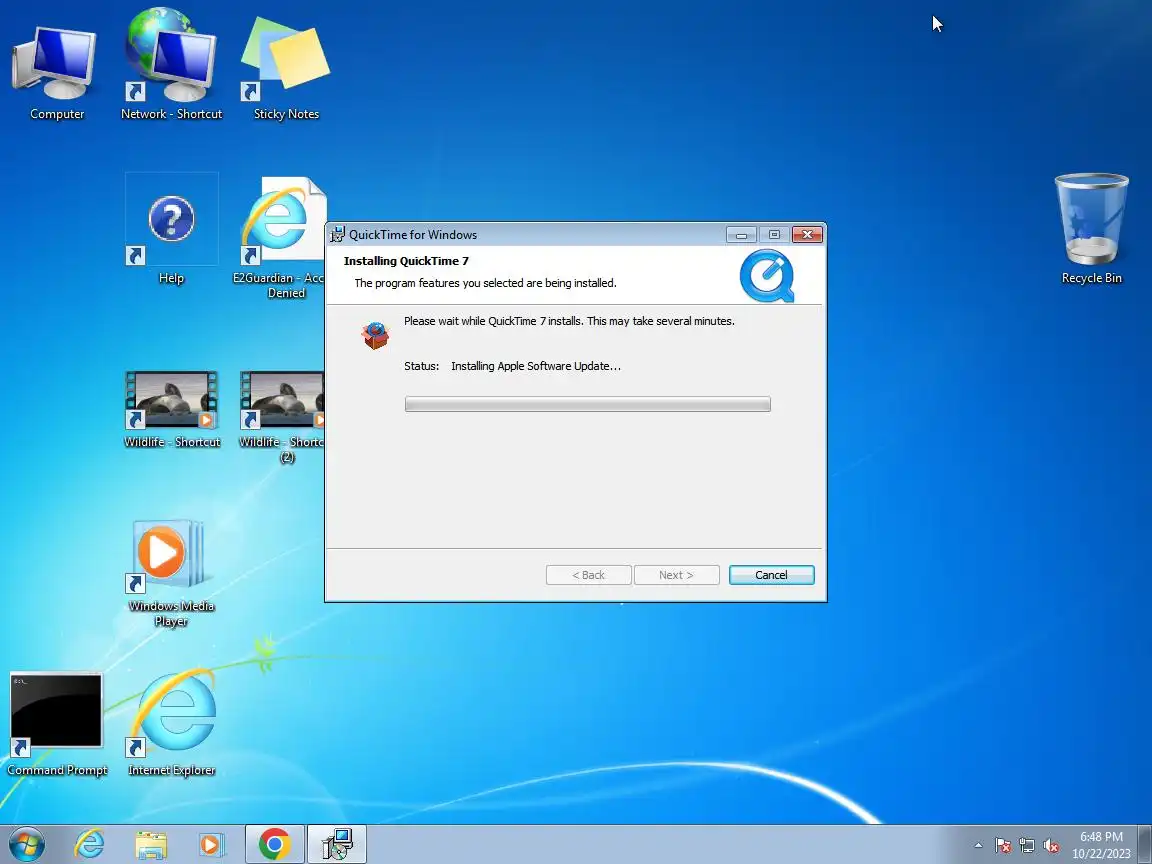Screen dimensions: 1152x864
Task: Open the Command Prompt desktop shortcut
Action: [x=57, y=724]
